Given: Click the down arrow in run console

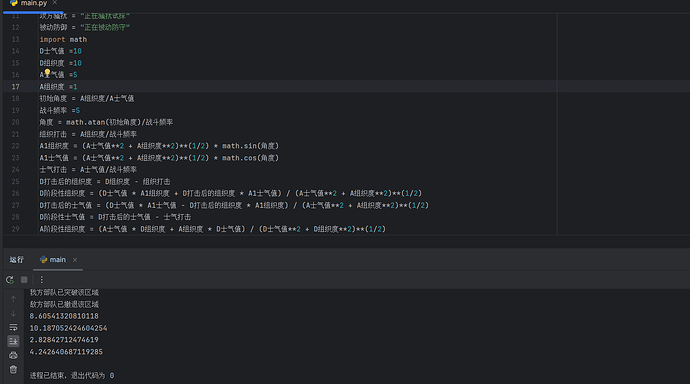Looking at the screenshot, I should coord(13,313).
